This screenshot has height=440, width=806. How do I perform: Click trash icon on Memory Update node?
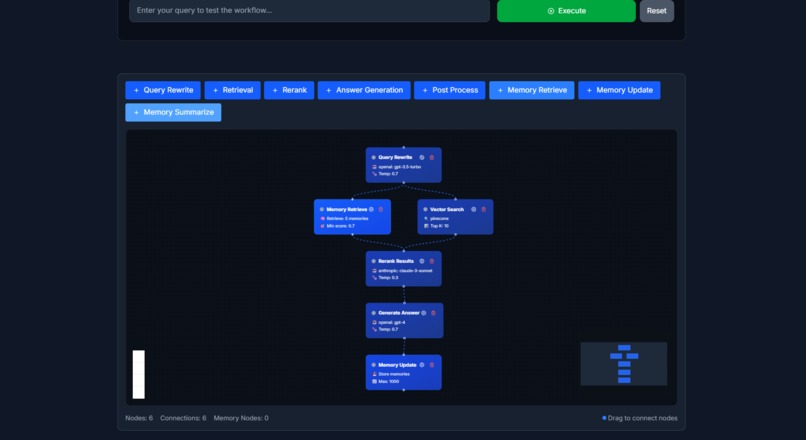pyautogui.click(x=432, y=365)
